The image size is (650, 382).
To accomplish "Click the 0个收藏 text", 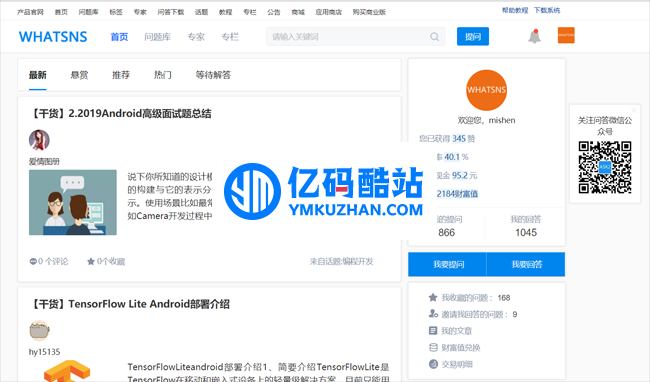I will pyautogui.click(x=111, y=261).
